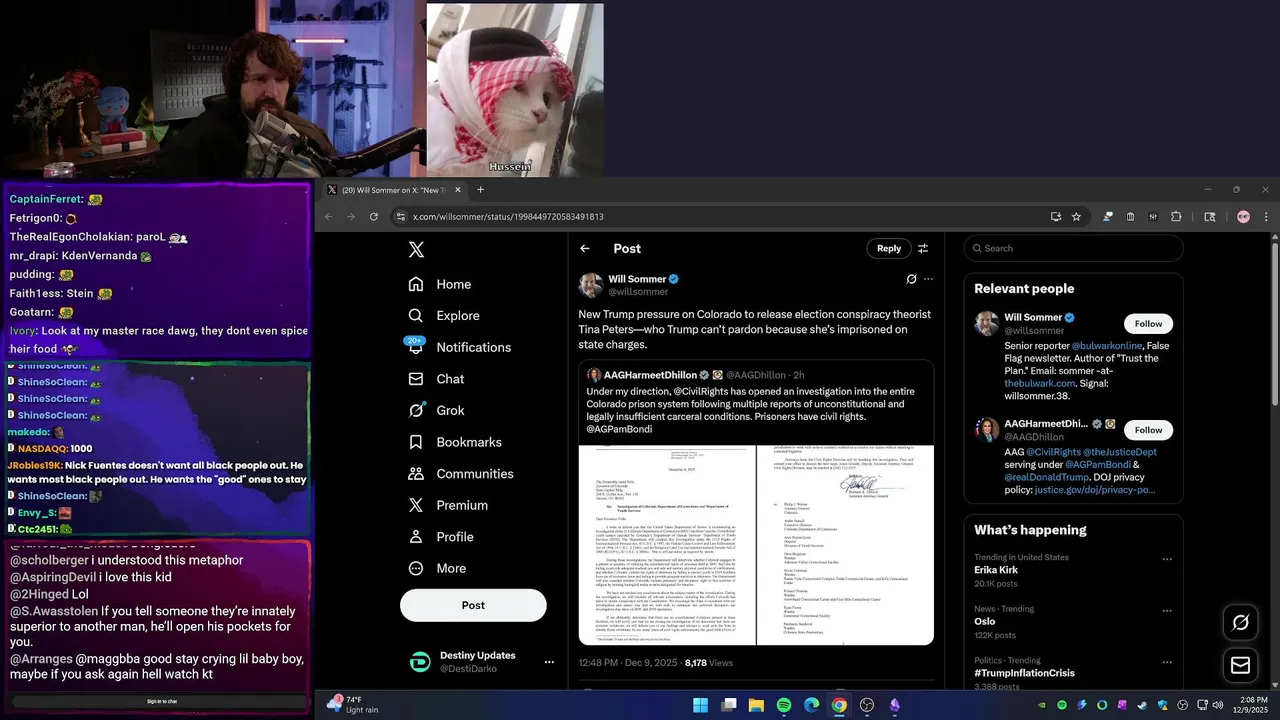This screenshot has width=1280, height=720.
Task: Open a new browser tab
Action: [x=480, y=190]
